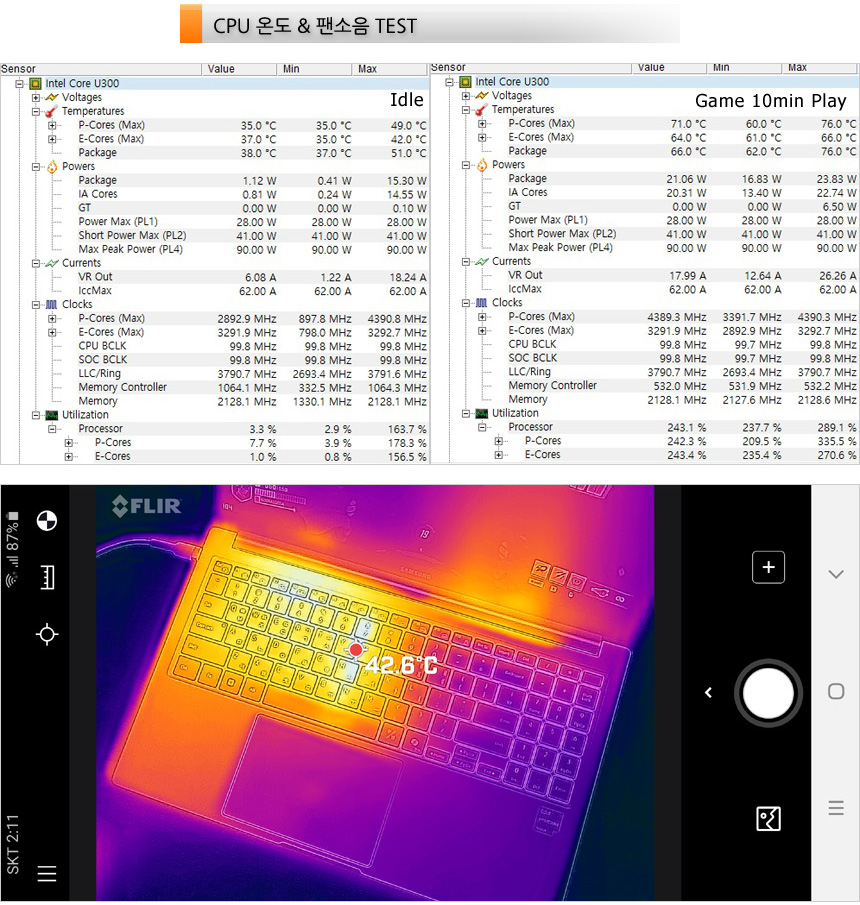Expand P-Cores under Utilization in Idle panel

[x=69, y=443]
